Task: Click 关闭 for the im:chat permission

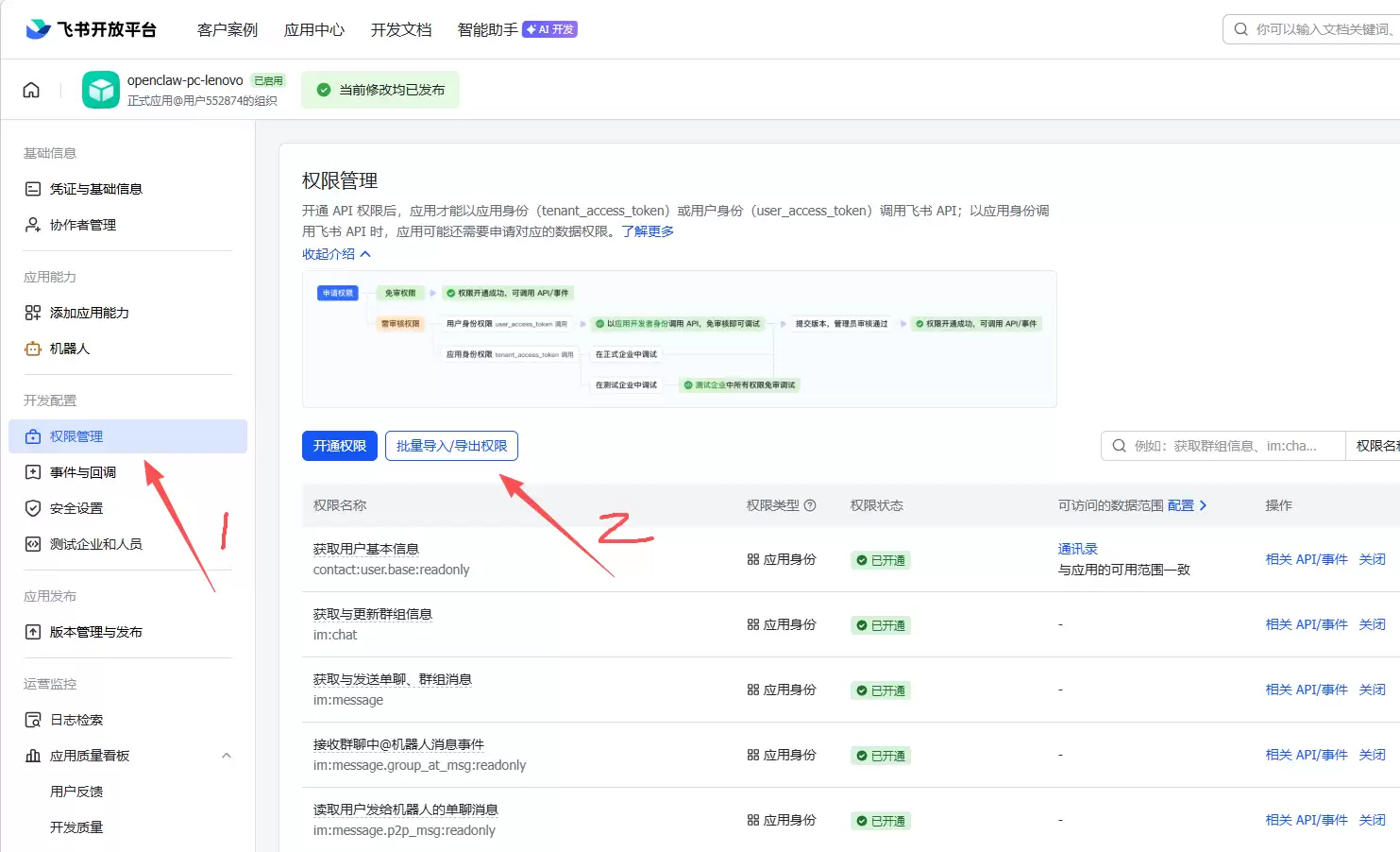Action: click(1373, 624)
